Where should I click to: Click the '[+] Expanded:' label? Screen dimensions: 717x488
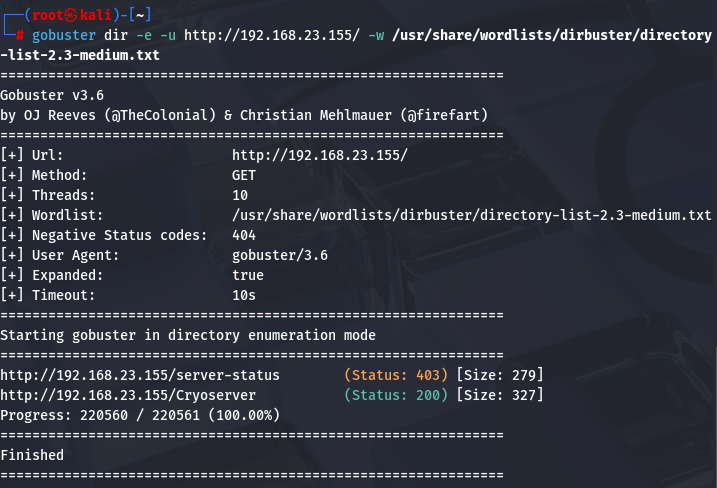point(52,275)
